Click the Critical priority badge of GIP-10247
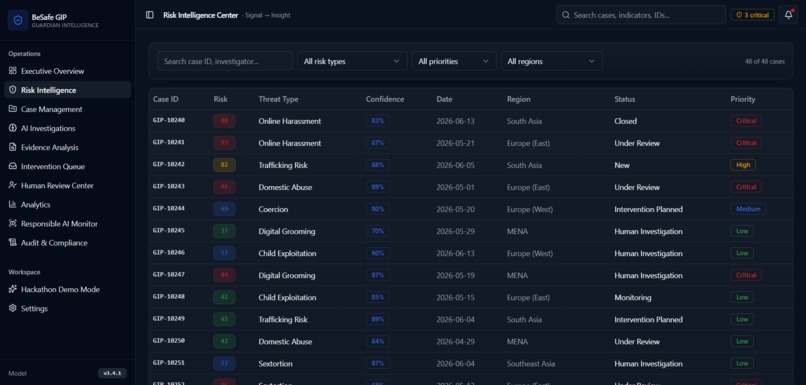806x385 pixels. pyautogui.click(x=746, y=276)
